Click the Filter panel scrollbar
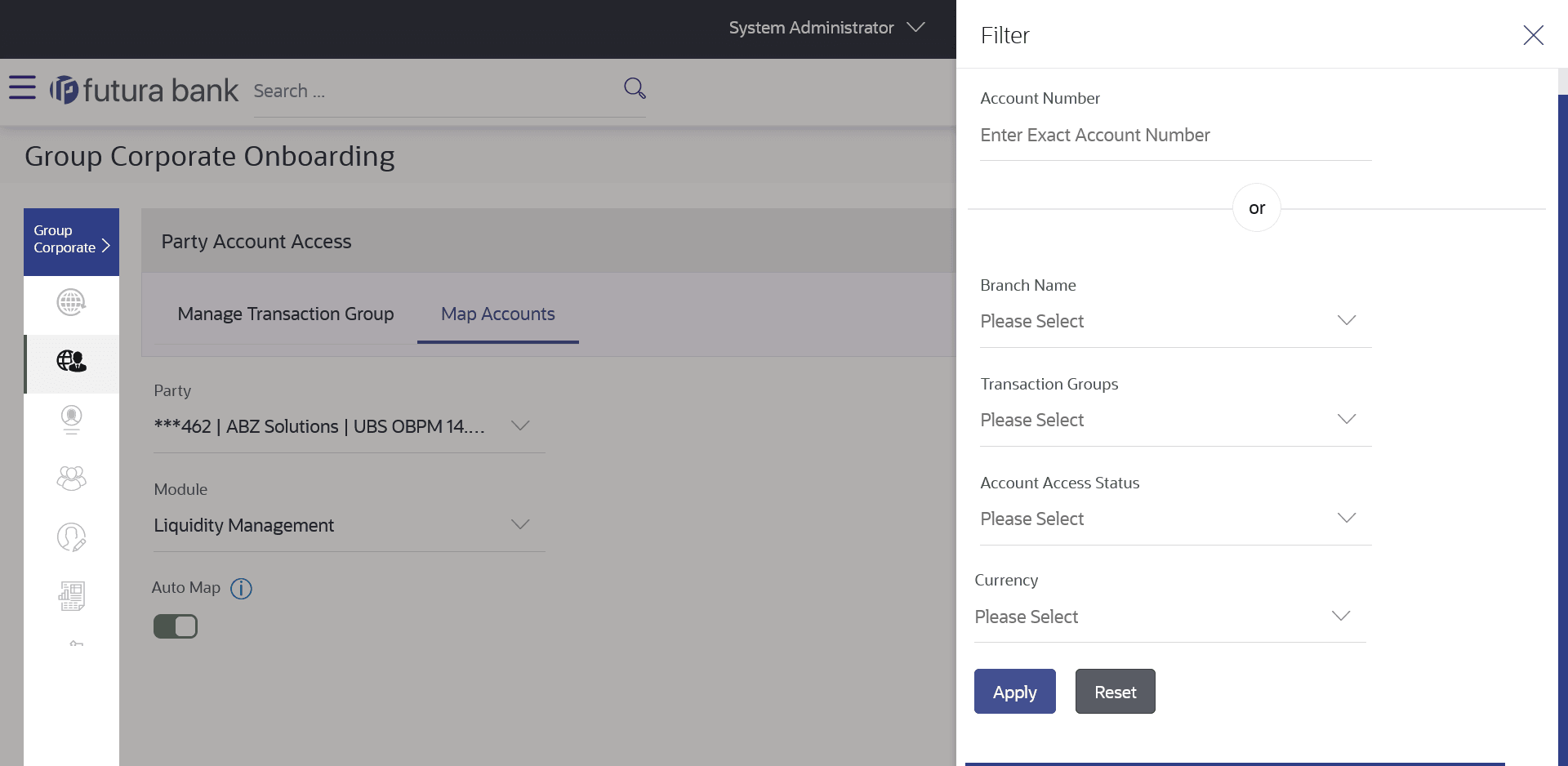The image size is (1568, 766). tap(1562, 430)
